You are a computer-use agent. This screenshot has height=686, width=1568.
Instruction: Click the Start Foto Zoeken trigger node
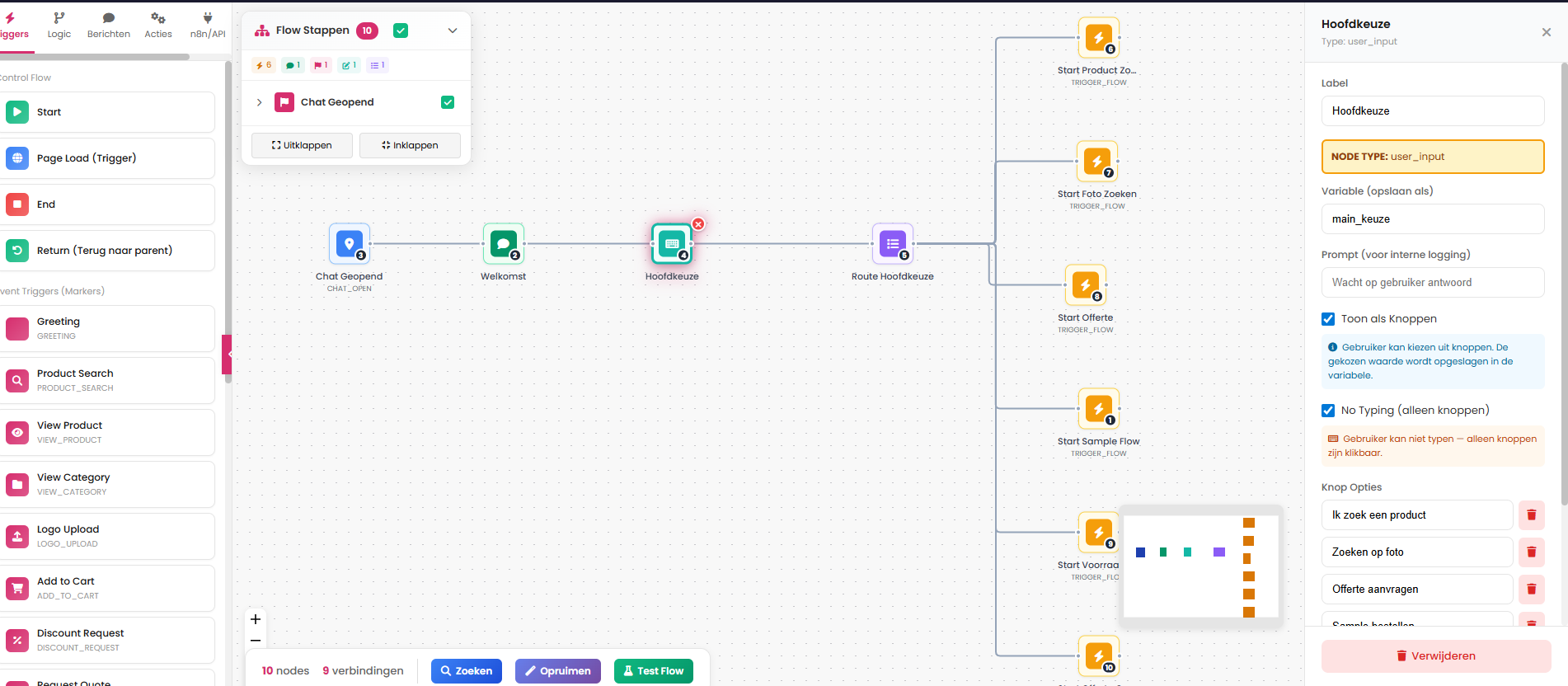1096,162
